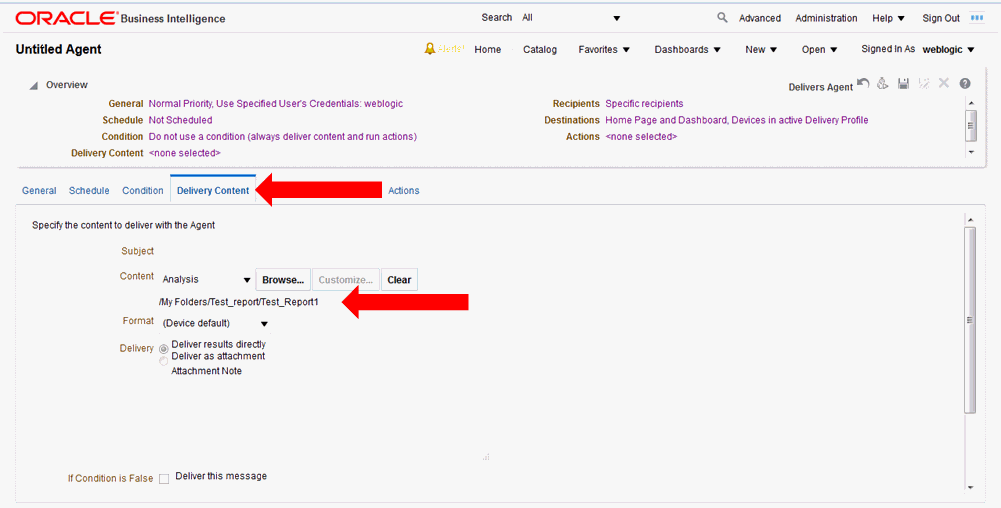Click the Oracle Business Intelligence logo
Screen dimensions: 1001x508
click(121, 19)
